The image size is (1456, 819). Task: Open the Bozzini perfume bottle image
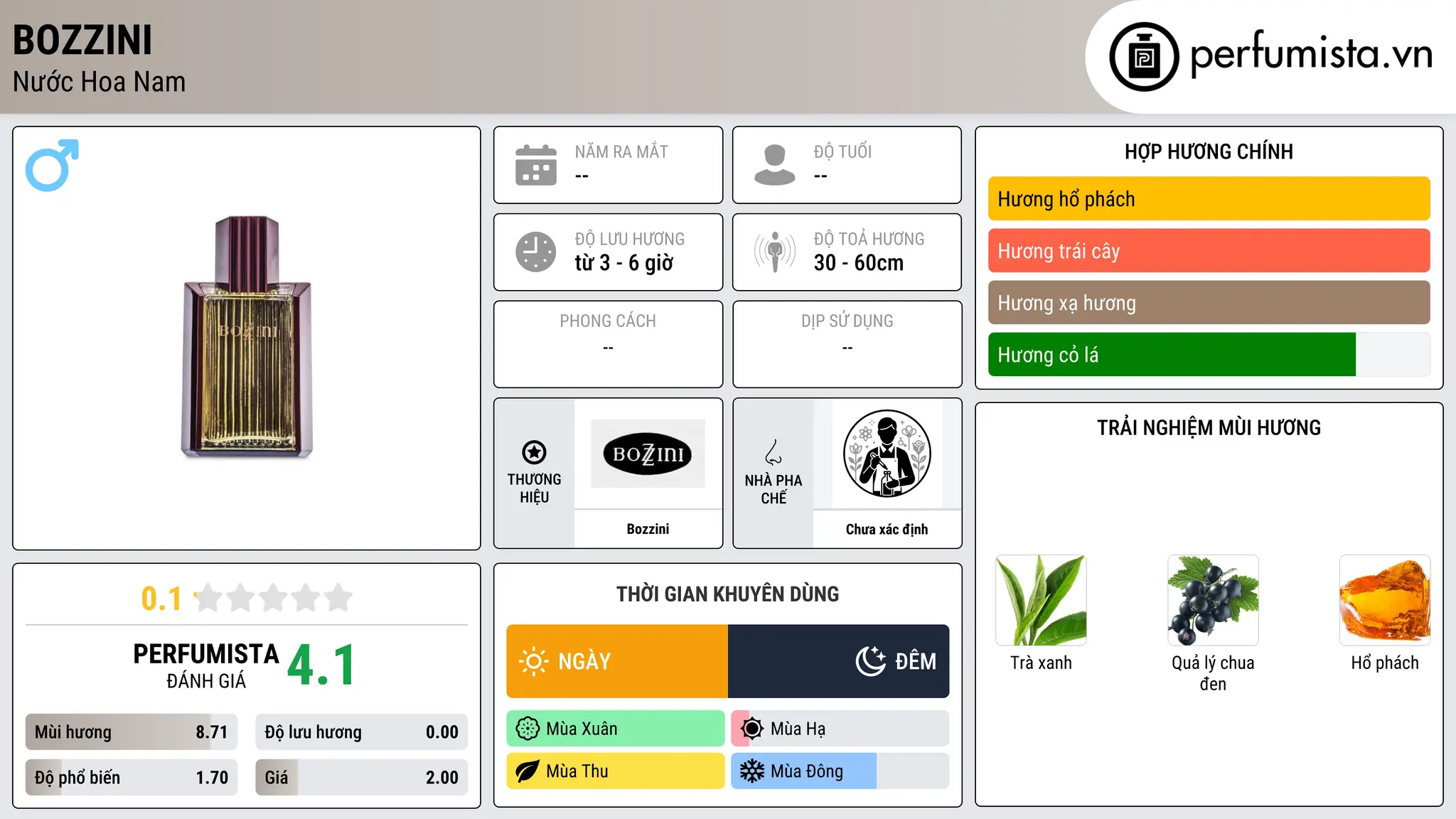tap(247, 337)
